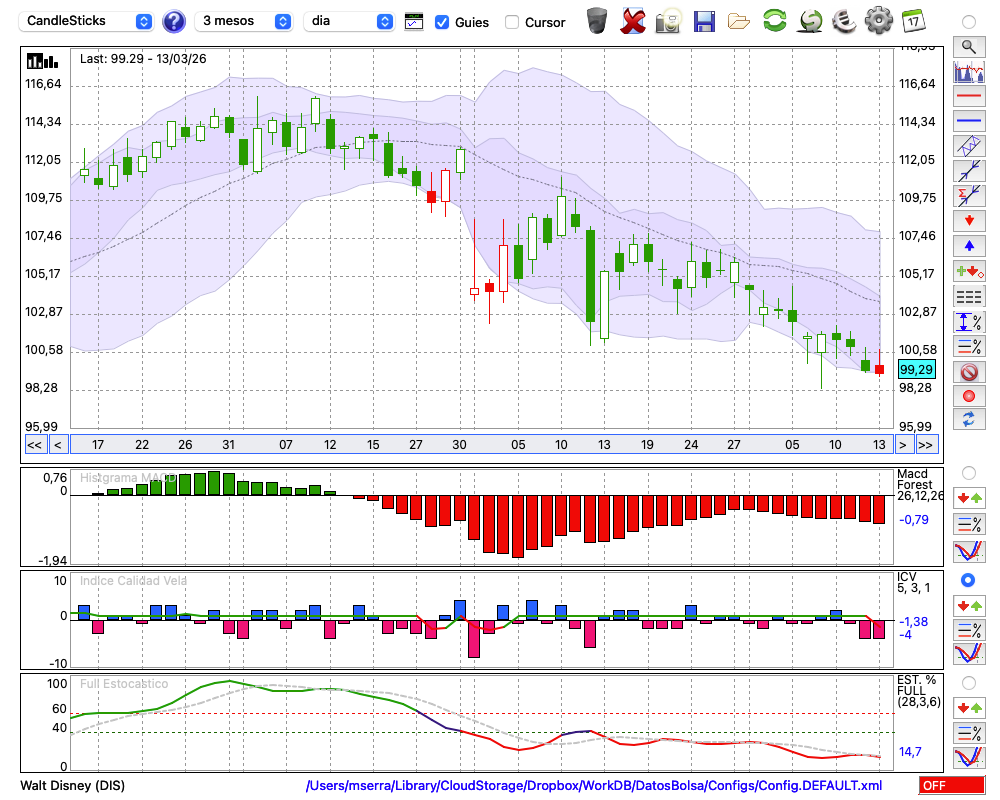Click the red prohibition sign tool
The height and width of the screenshot is (800, 1000).
(x=969, y=372)
